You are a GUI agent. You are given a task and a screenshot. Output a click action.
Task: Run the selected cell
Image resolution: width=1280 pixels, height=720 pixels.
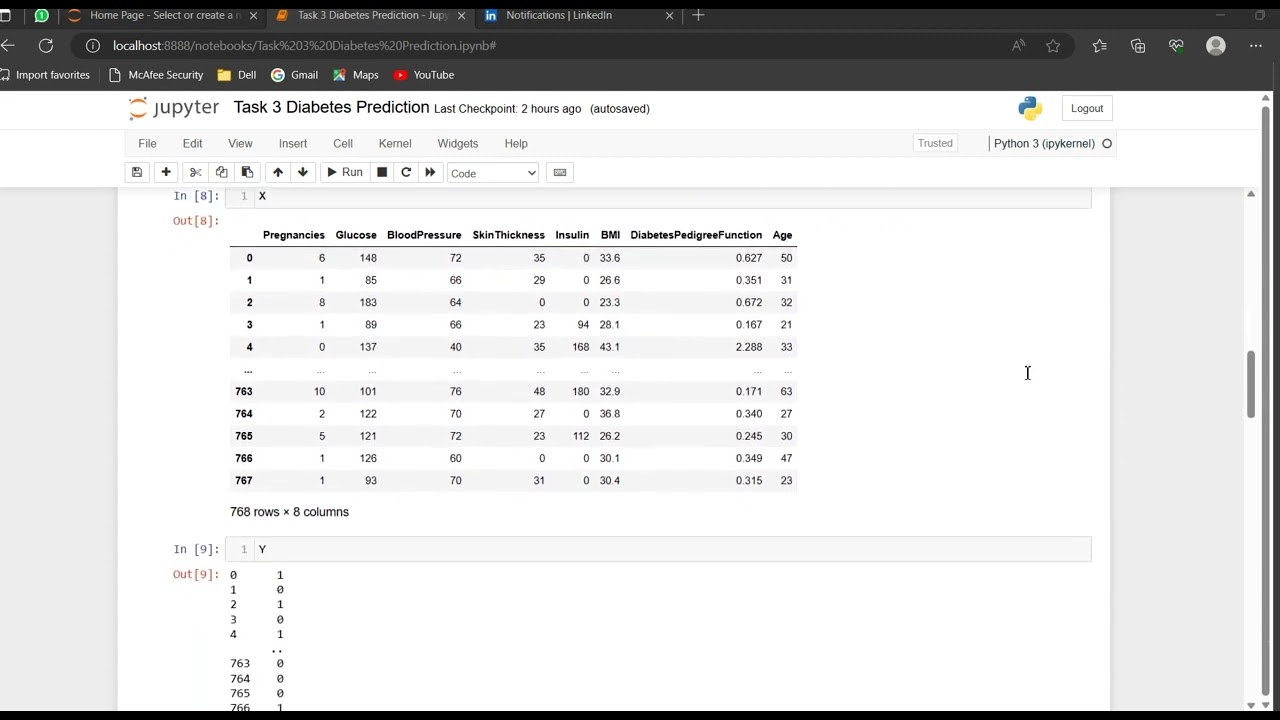(x=345, y=173)
